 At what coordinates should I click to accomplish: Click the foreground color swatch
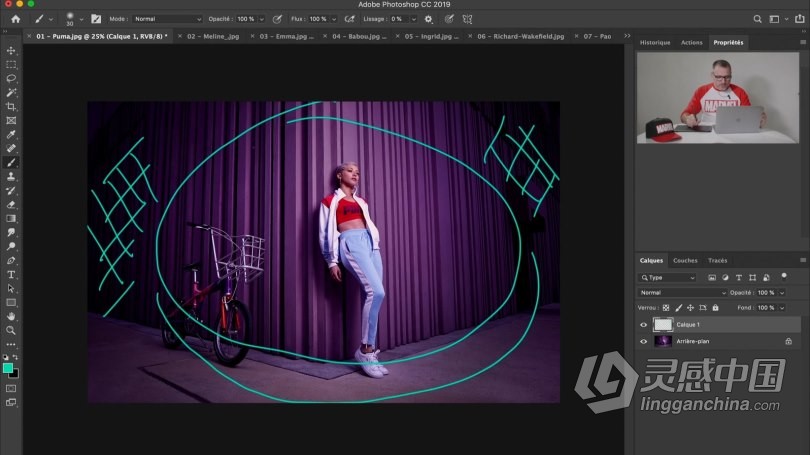click(x=8, y=368)
